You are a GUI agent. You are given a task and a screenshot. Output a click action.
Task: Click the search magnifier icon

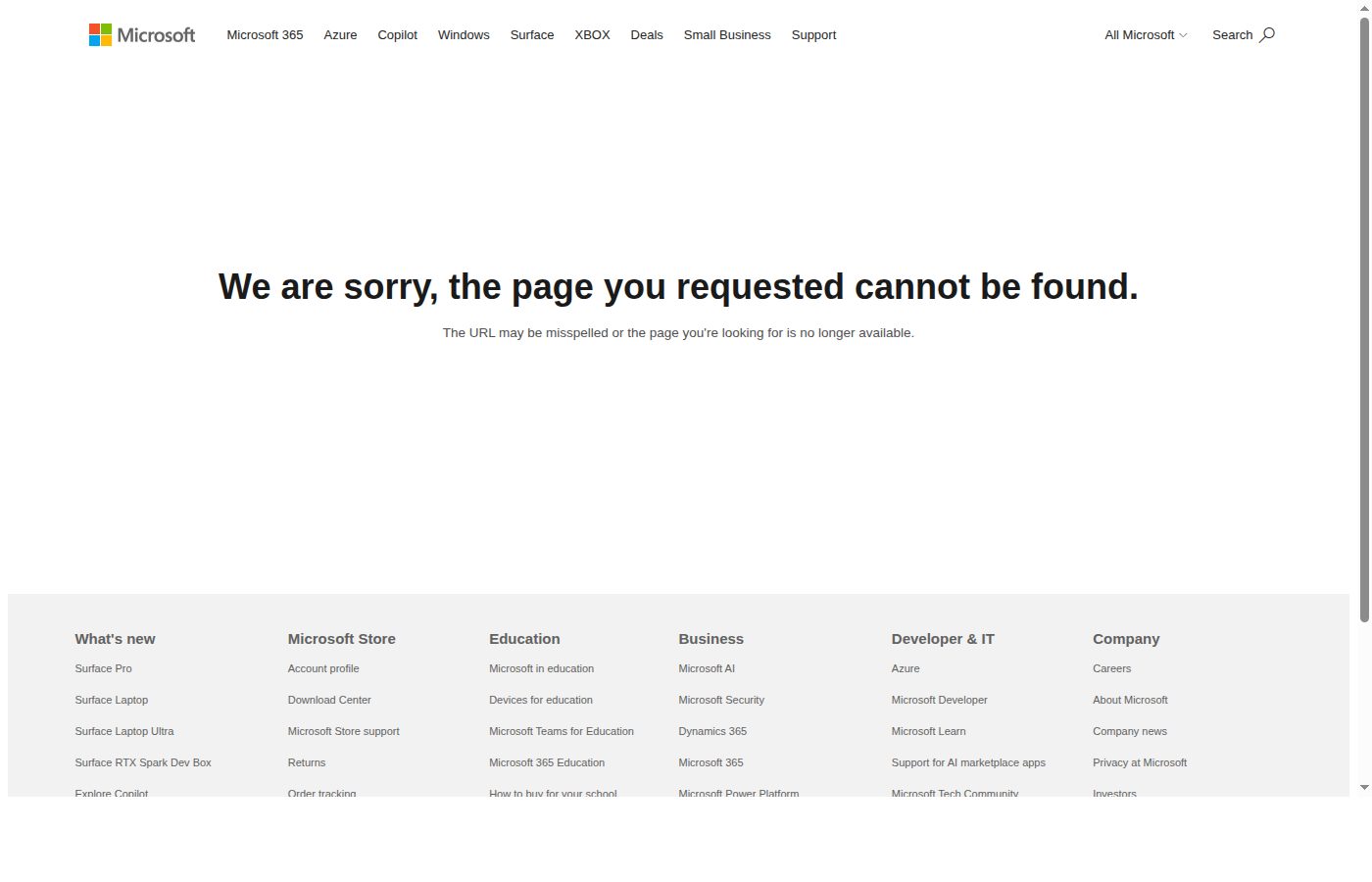pyautogui.click(x=1267, y=34)
